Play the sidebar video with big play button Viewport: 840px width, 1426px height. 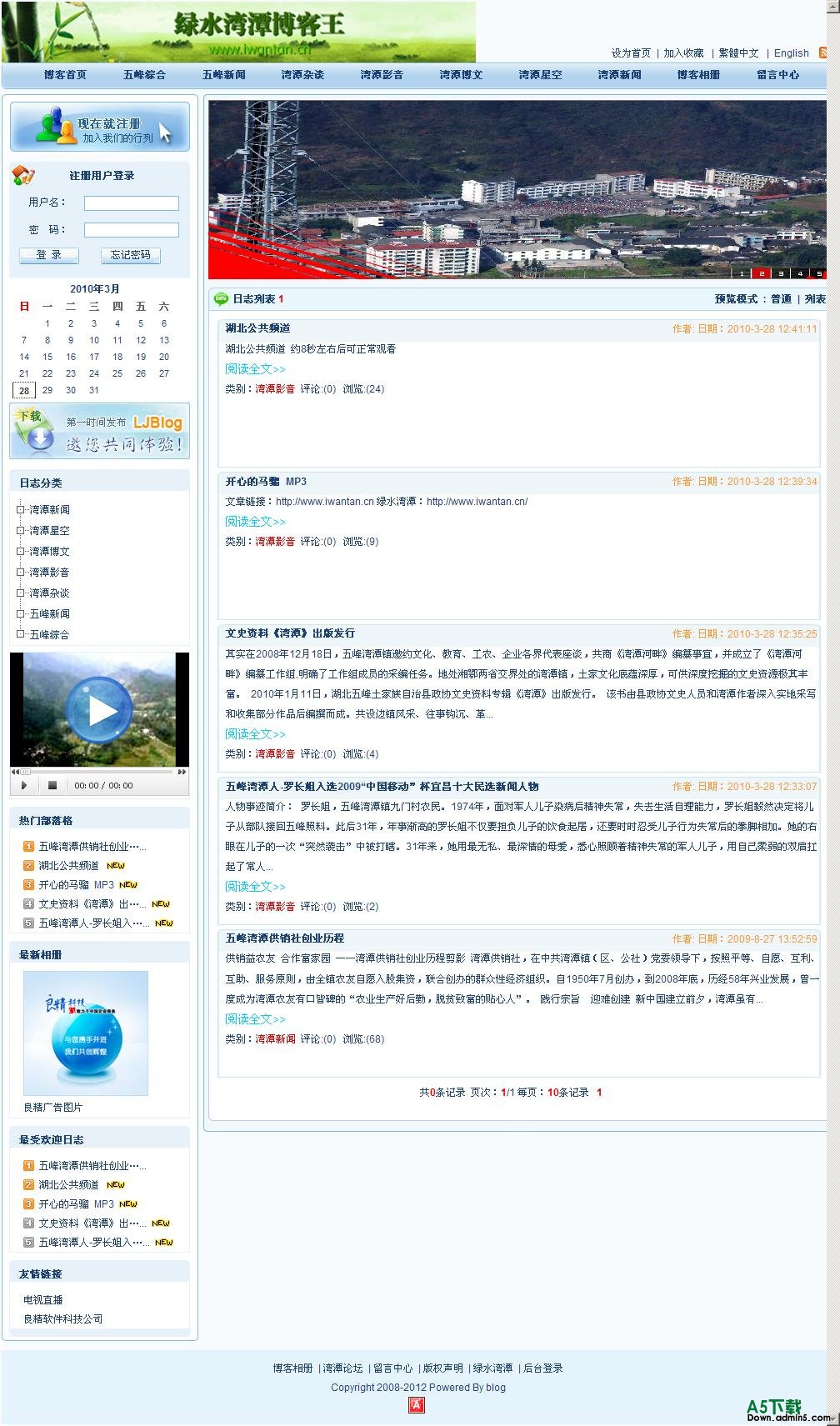[100, 710]
